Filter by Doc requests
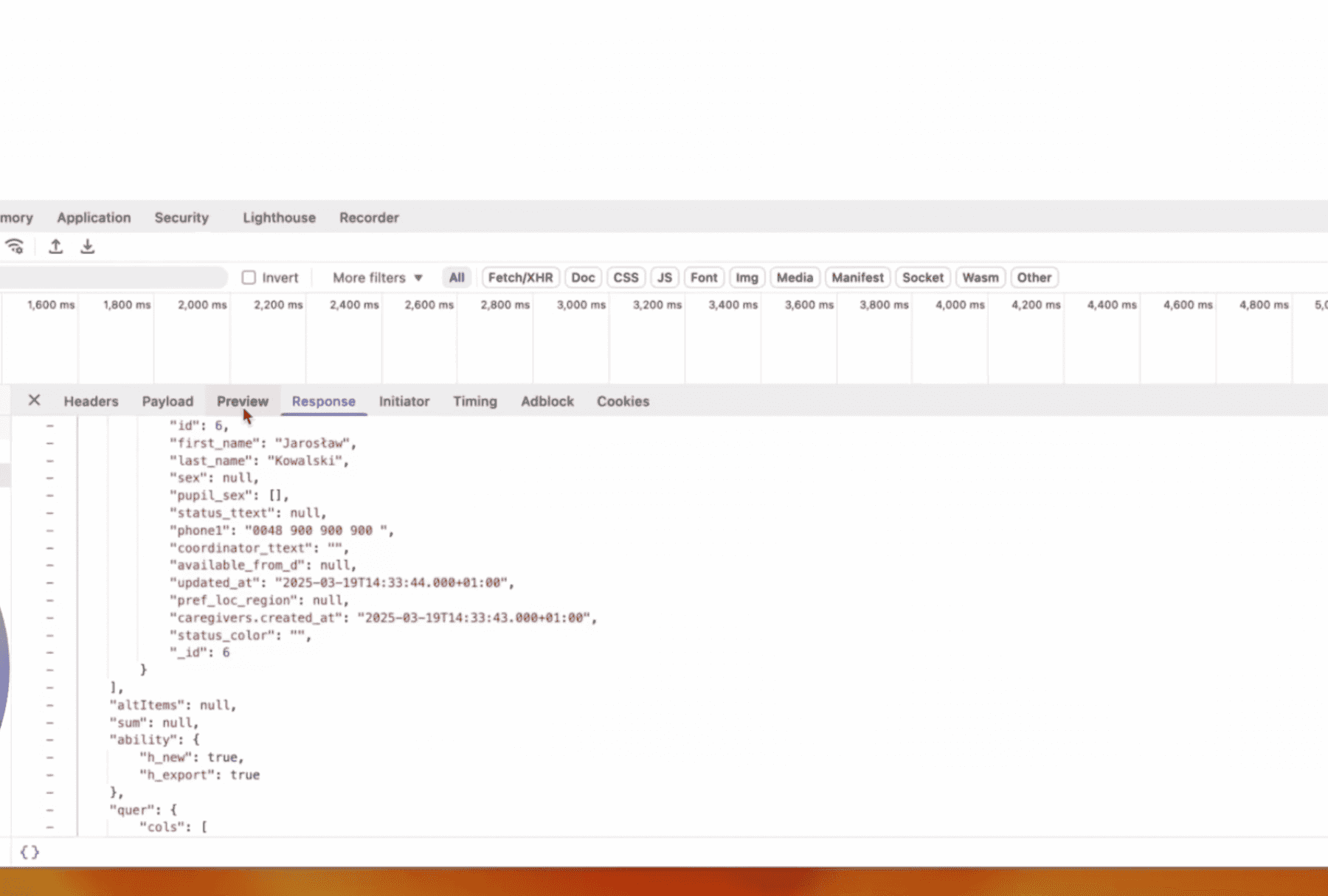The image size is (1328, 896). pyautogui.click(x=583, y=277)
